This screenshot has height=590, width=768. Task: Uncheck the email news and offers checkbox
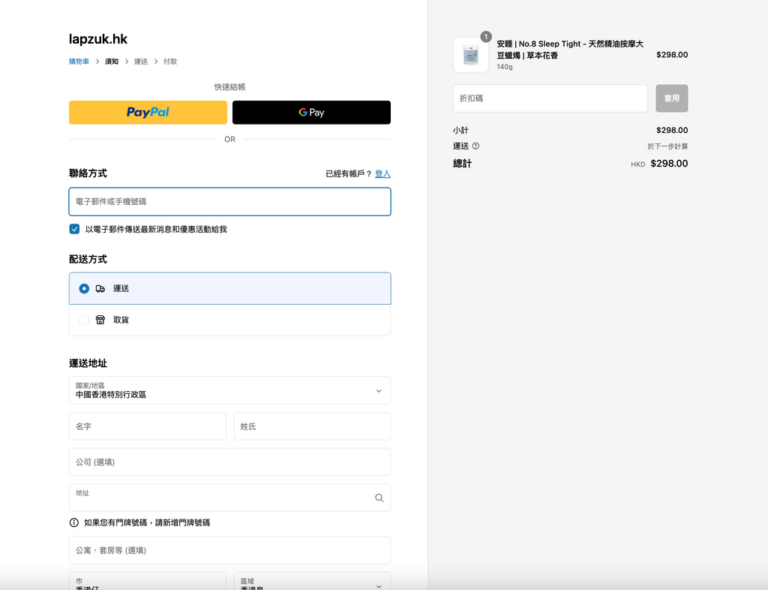pos(74,229)
